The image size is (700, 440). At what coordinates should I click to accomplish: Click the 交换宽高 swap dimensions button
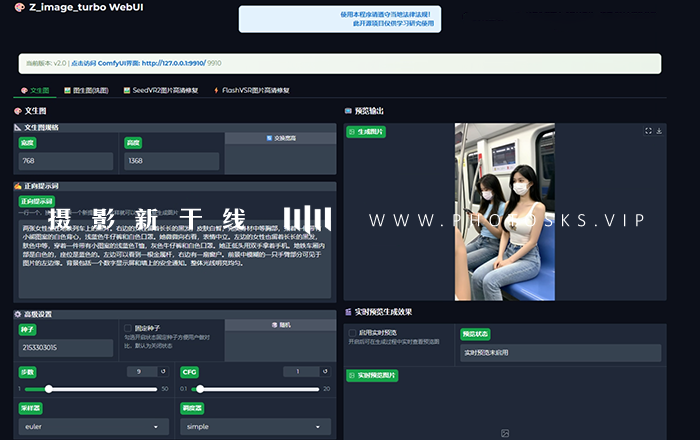[279, 138]
